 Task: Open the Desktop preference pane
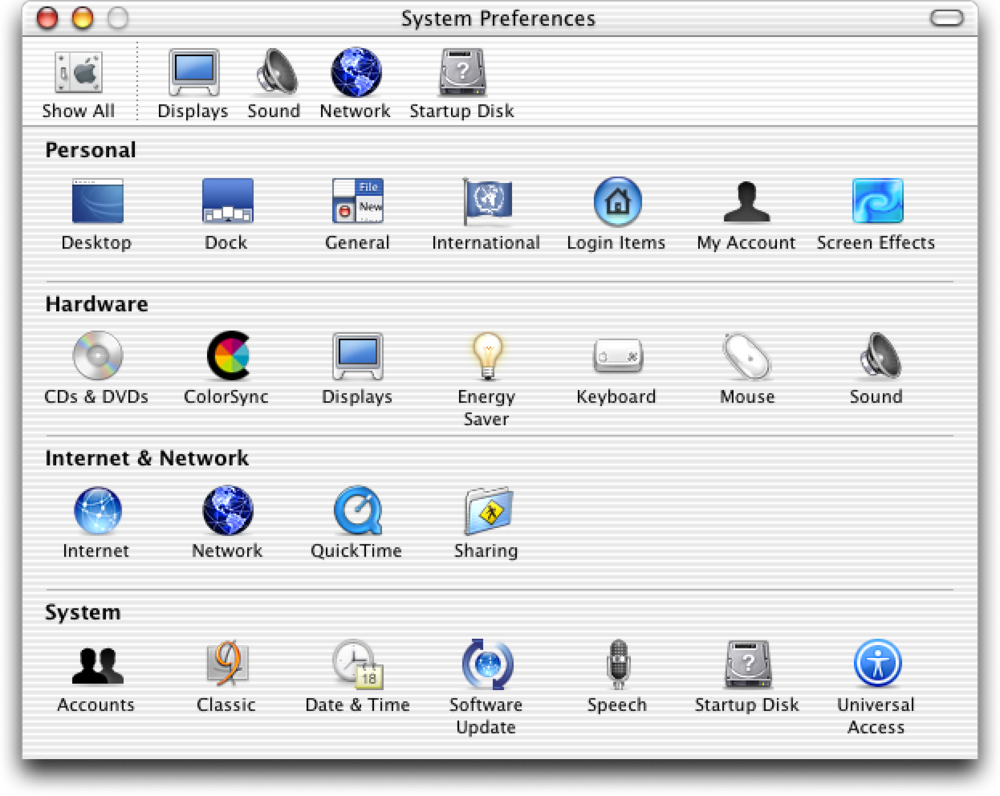click(x=97, y=201)
